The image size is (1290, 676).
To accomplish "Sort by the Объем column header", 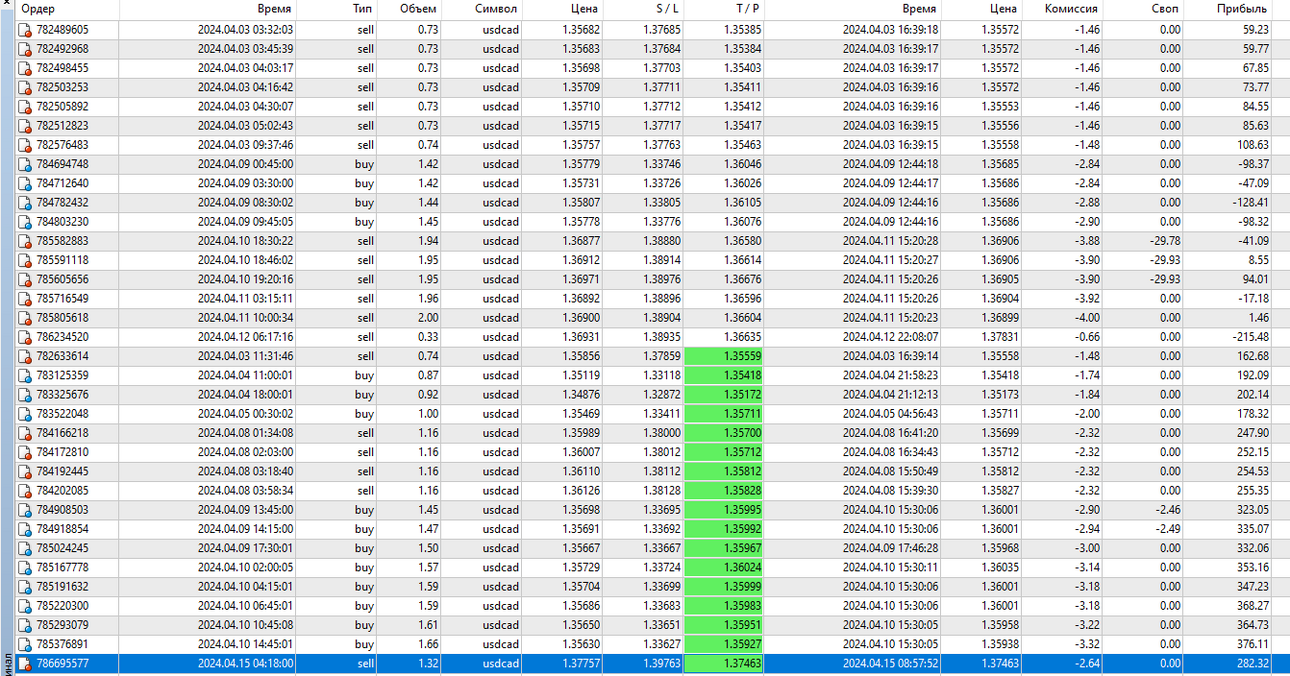I will click(x=418, y=9).
